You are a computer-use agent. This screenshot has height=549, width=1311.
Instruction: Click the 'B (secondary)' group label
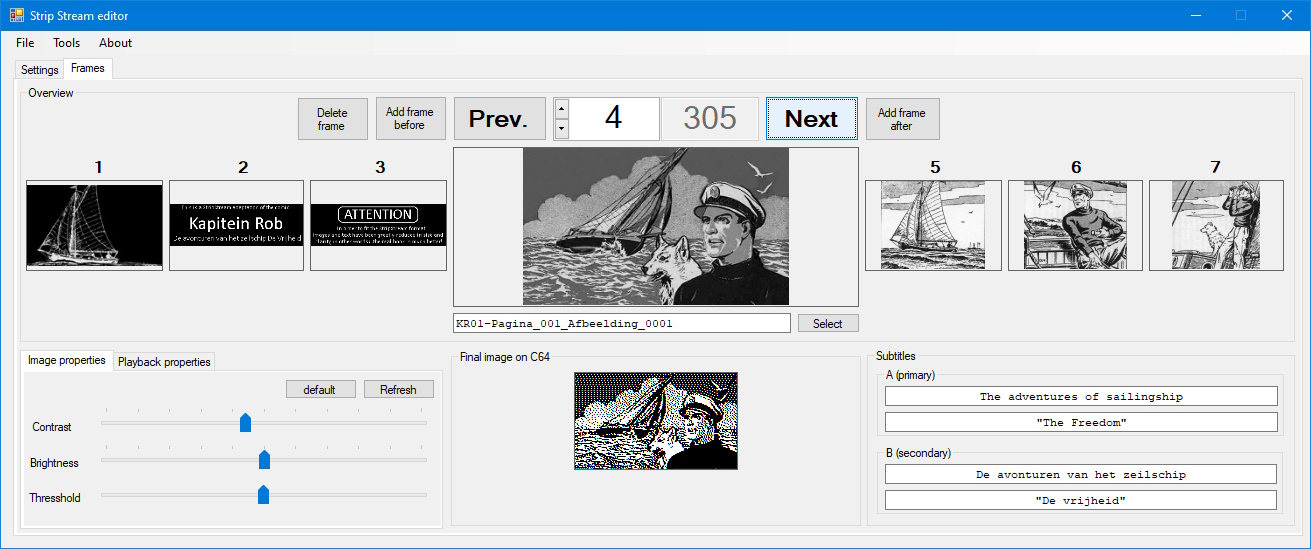pyautogui.click(x=919, y=453)
